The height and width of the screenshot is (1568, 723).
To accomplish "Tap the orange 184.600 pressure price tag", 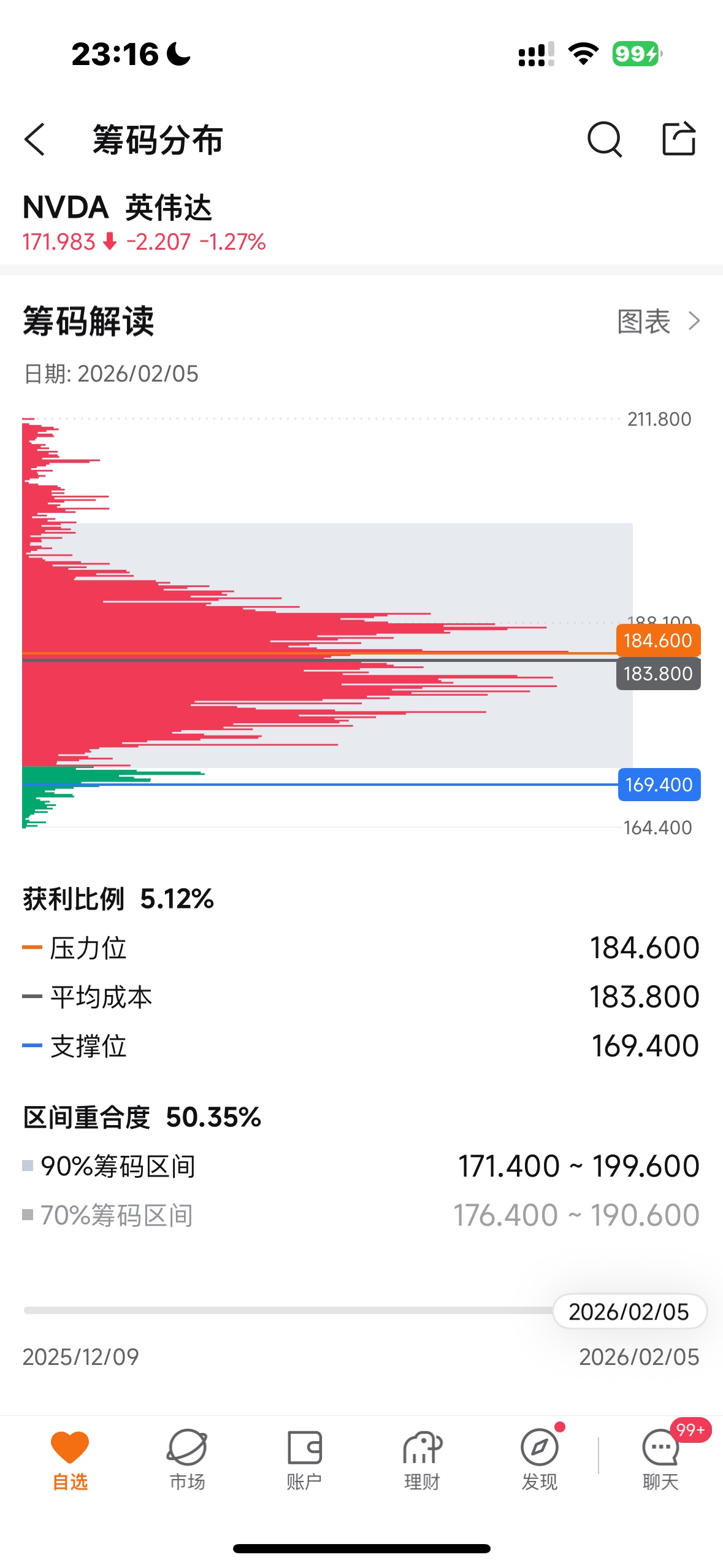I will (658, 640).
